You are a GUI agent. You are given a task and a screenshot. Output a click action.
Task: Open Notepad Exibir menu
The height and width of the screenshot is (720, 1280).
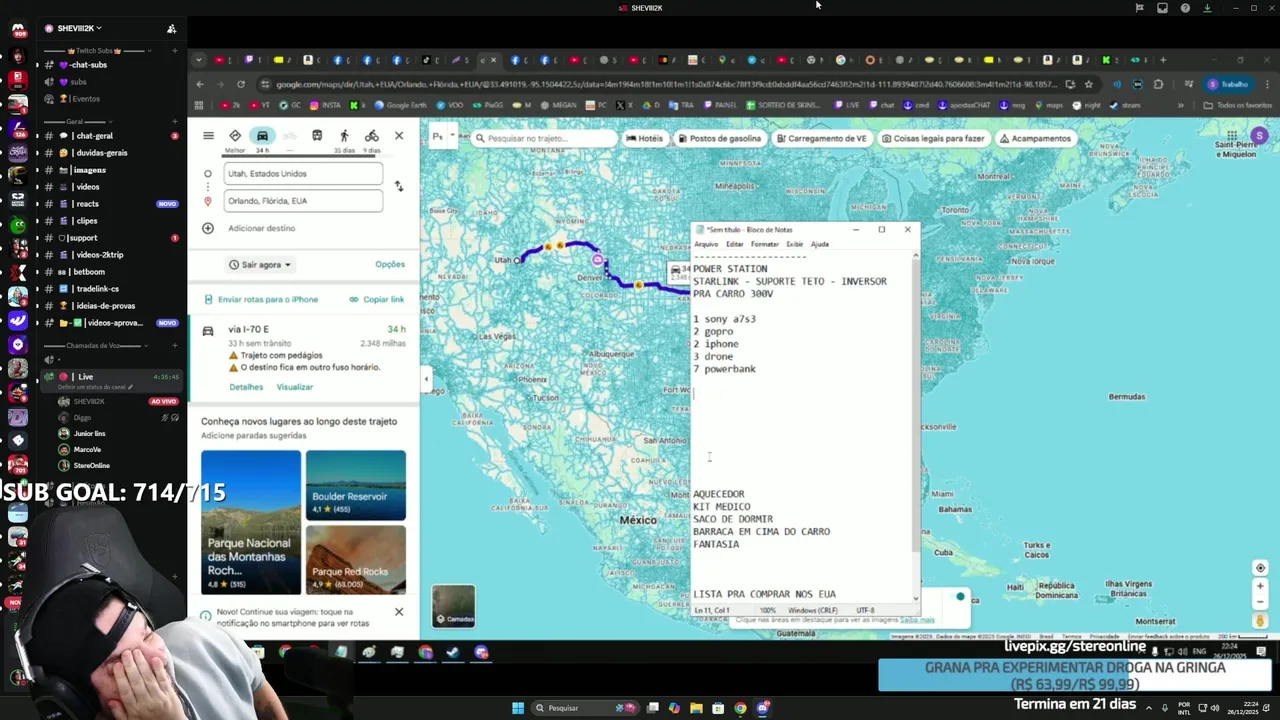point(794,244)
